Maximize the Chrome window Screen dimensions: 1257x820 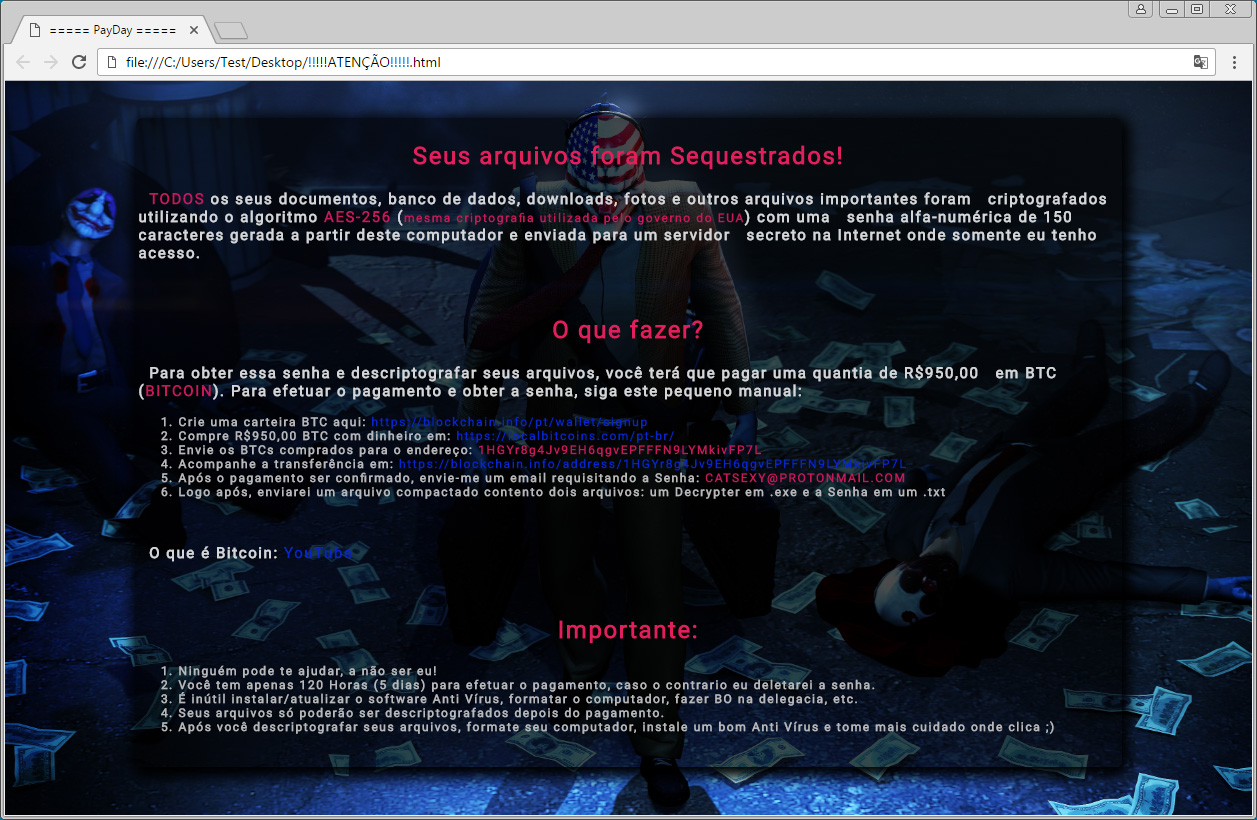click(1197, 9)
